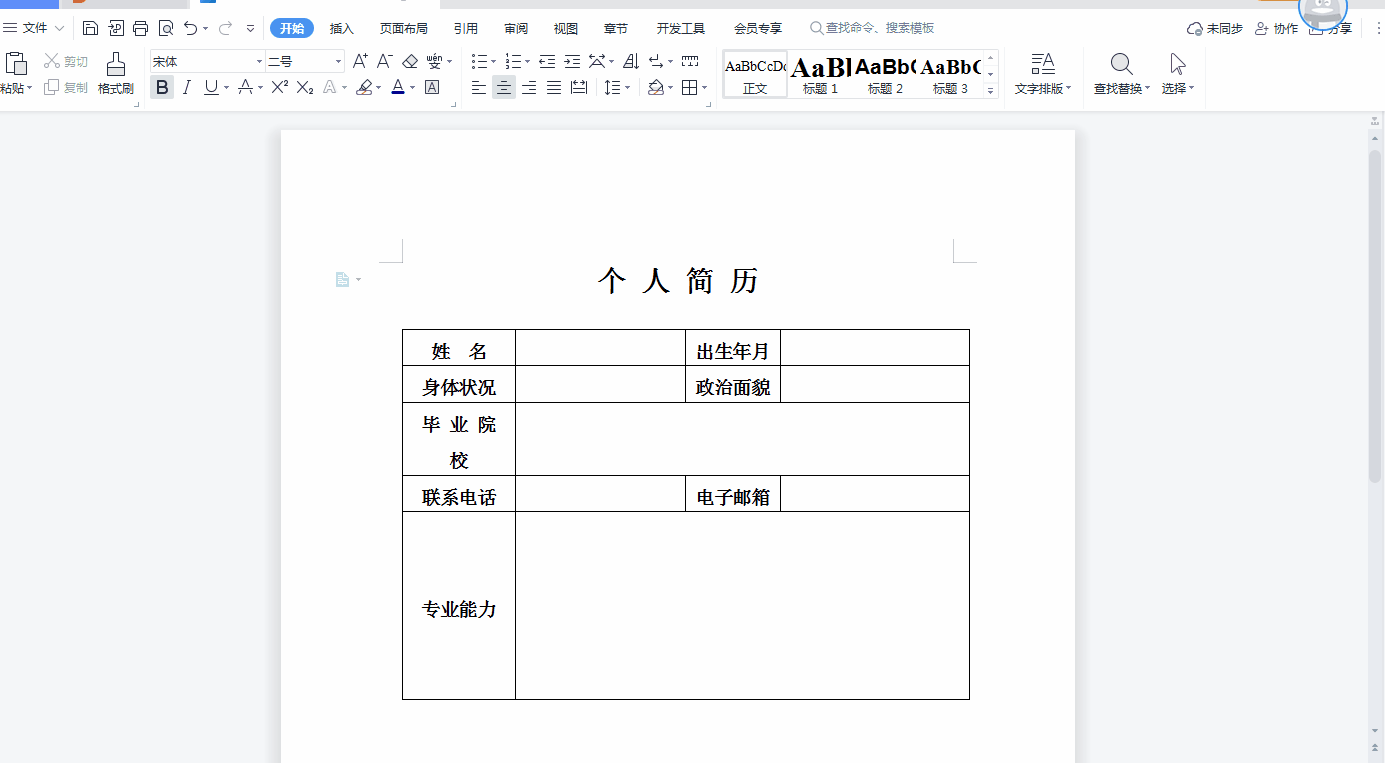Toggle Italic formatting
Viewport: 1385px width, 763px height.
click(186, 88)
